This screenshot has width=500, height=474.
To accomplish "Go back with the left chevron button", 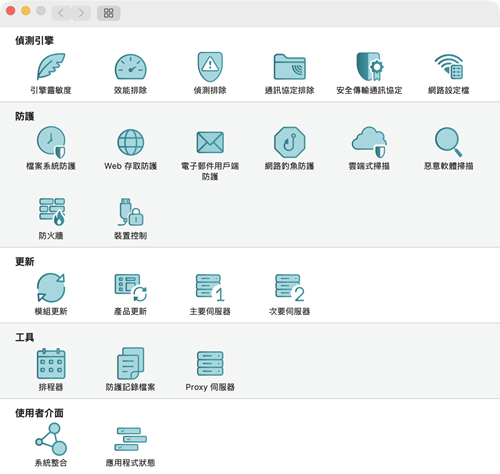I will (61, 13).
